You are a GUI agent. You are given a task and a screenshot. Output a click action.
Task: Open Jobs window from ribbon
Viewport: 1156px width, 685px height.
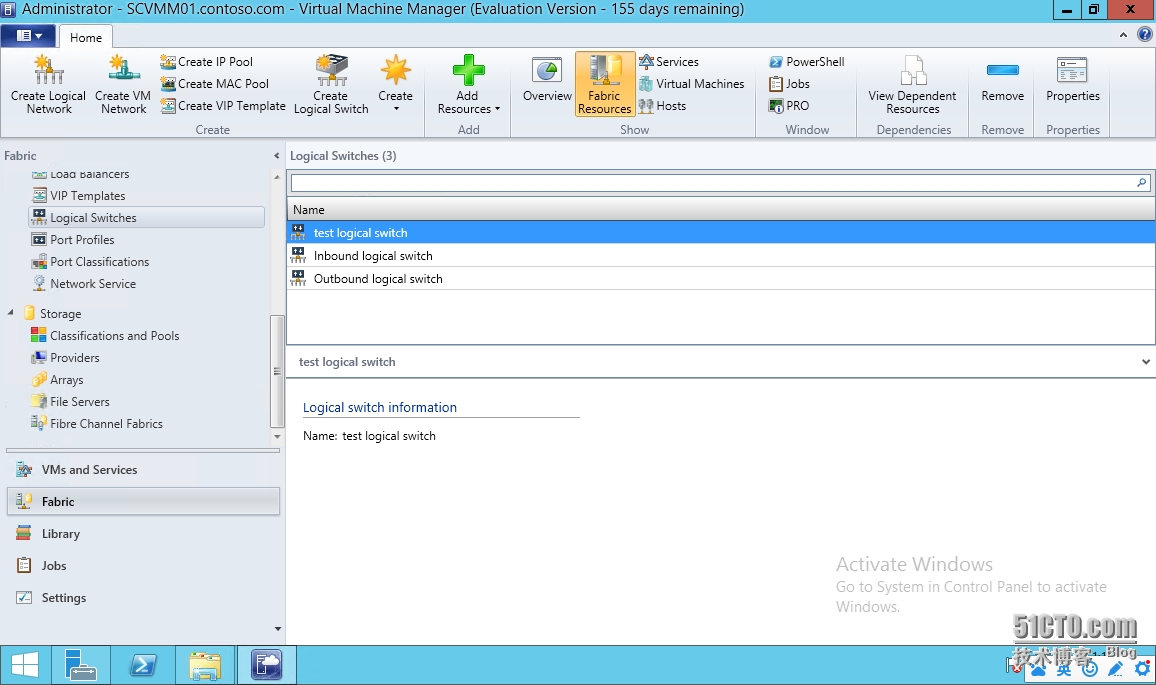tap(789, 84)
